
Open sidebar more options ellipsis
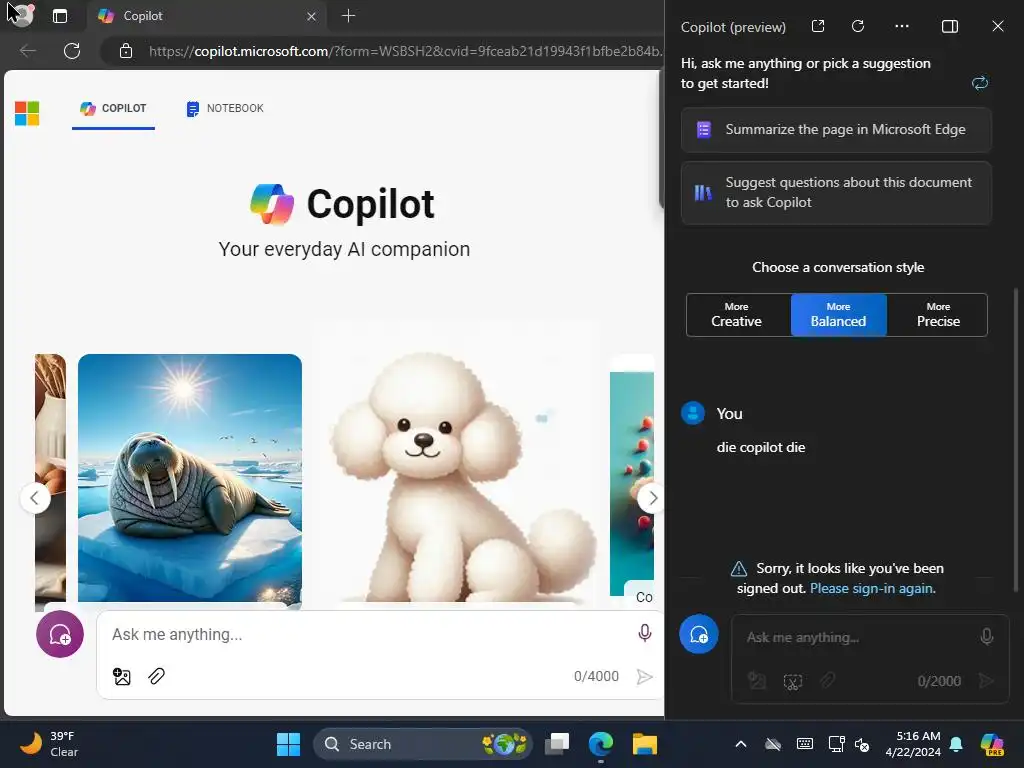[x=902, y=26]
